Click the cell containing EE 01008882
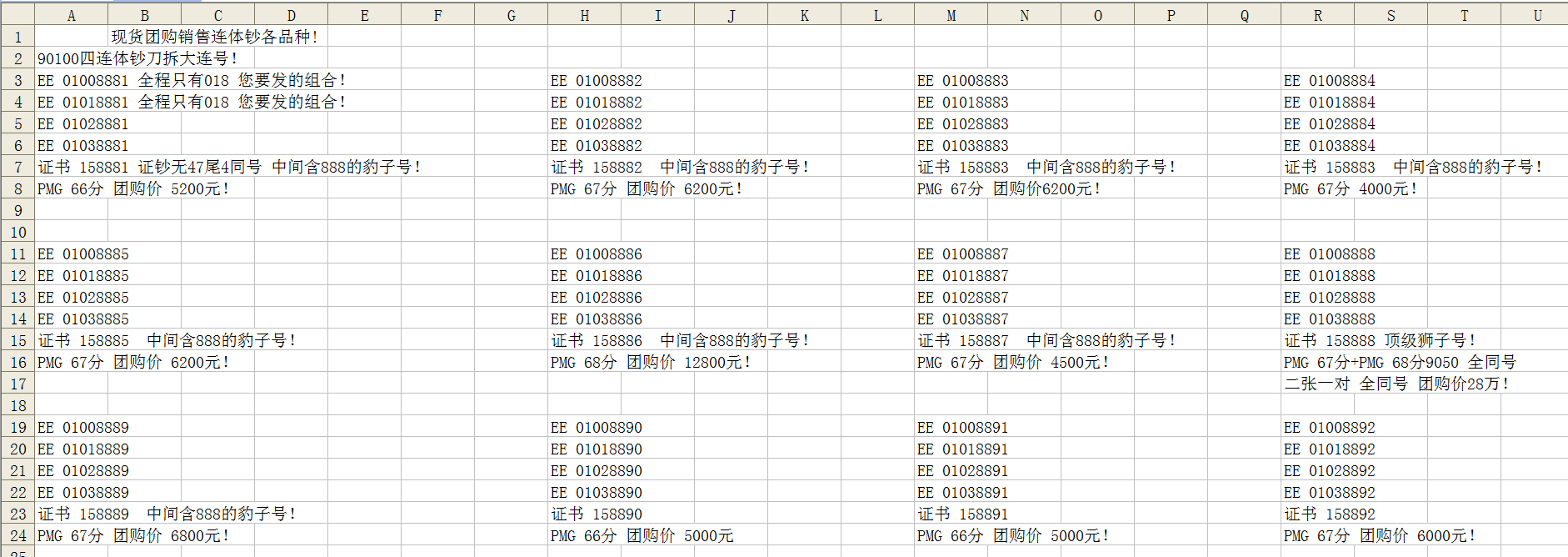The width and height of the screenshot is (1568, 557). (x=584, y=80)
